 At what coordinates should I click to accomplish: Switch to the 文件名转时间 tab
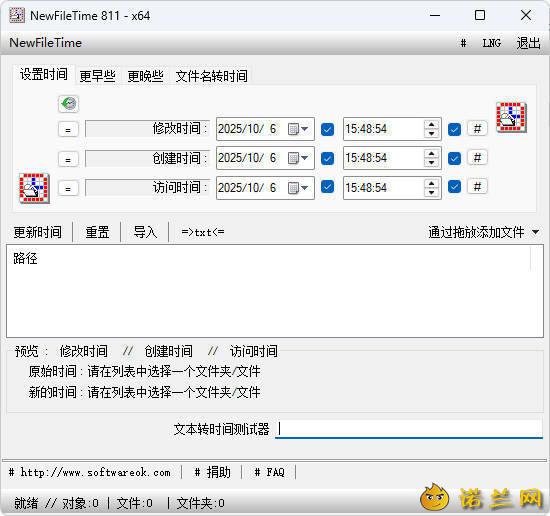(212, 76)
